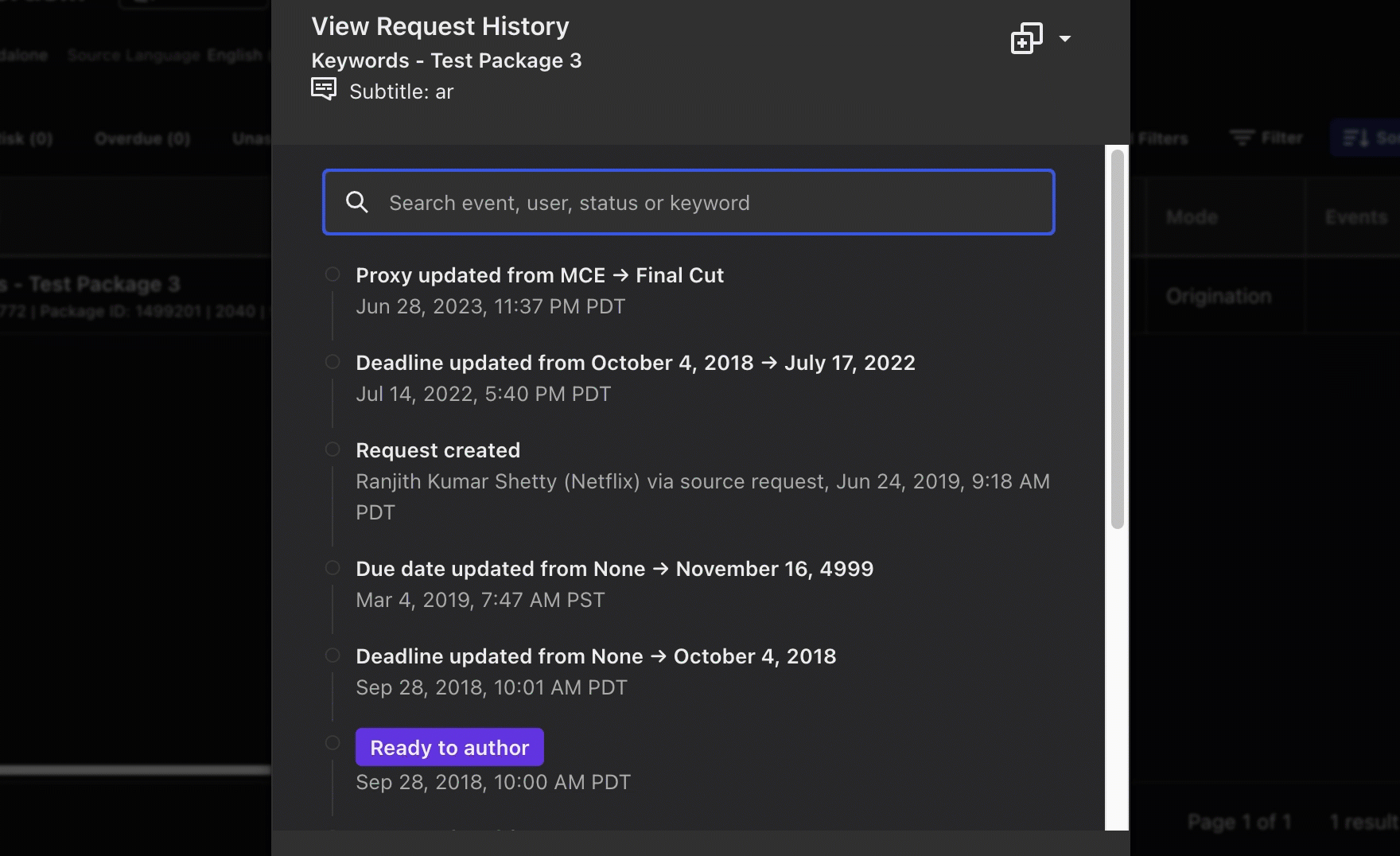1400x856 pixels.
Task: Click the 'Filters' menu label
Action: pos(1162,137)
